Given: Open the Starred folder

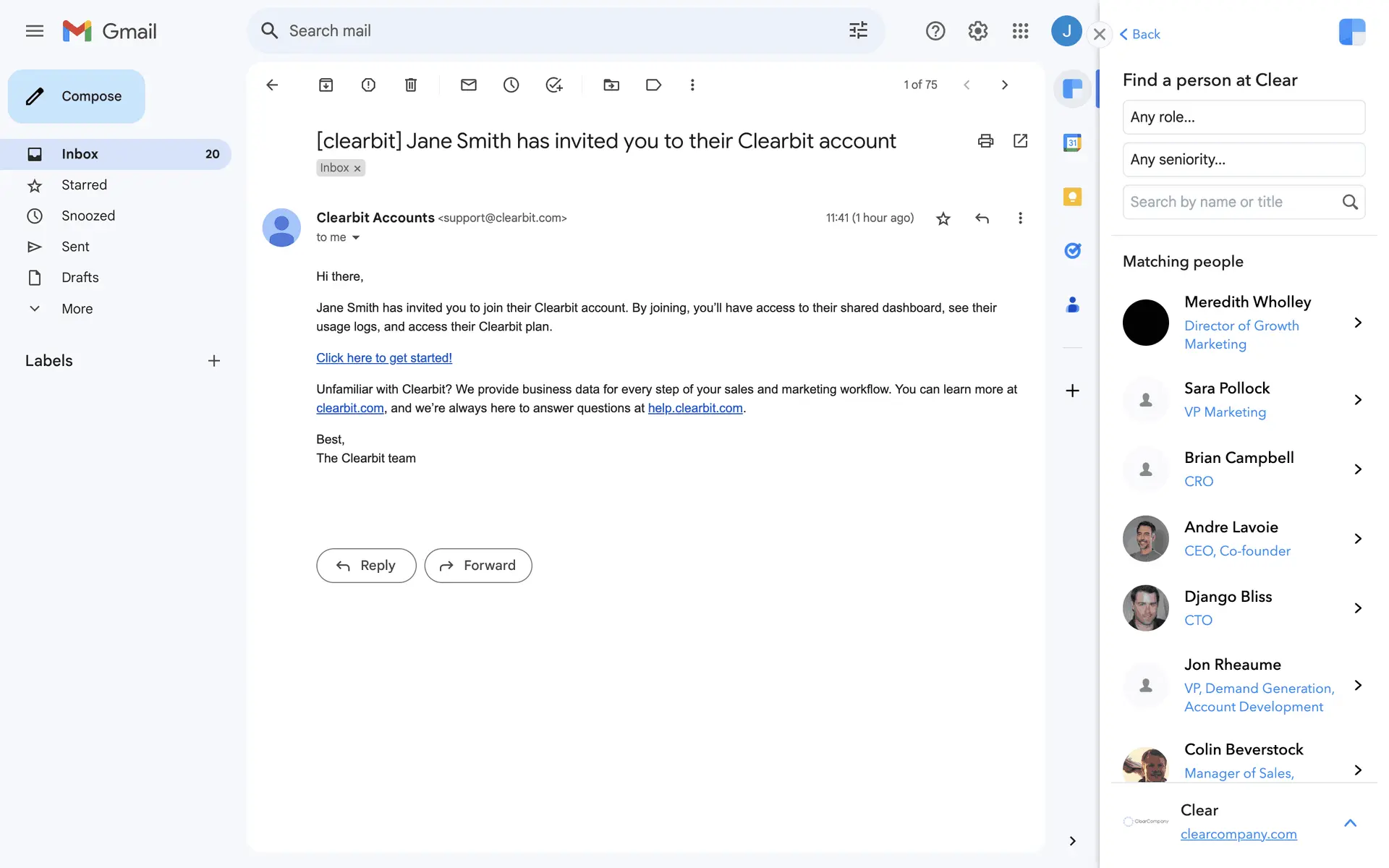Looking at the screenshot, I should click(x=84, y=185).
